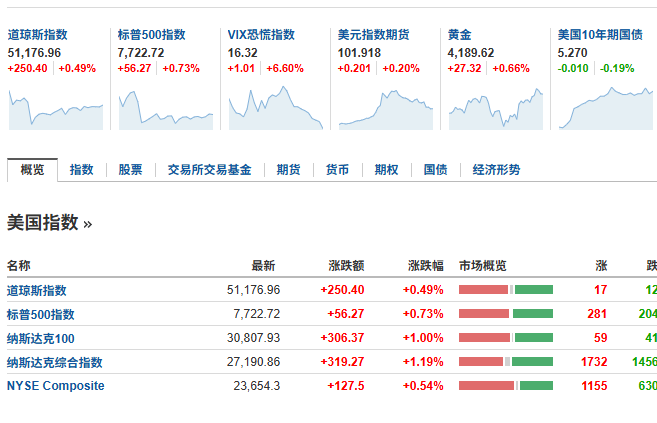Open the 美元指数期货 sparkline chart
The image size is (657, 423).
[x=385, y=109]
